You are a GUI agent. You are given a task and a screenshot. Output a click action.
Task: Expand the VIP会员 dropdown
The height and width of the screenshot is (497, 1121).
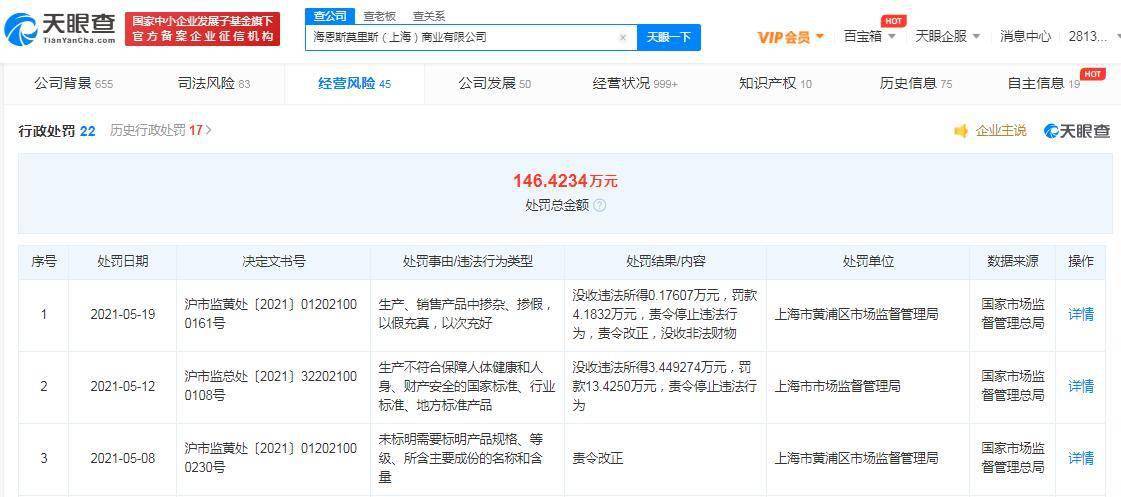pyautogui.click(x=791, y=36)
